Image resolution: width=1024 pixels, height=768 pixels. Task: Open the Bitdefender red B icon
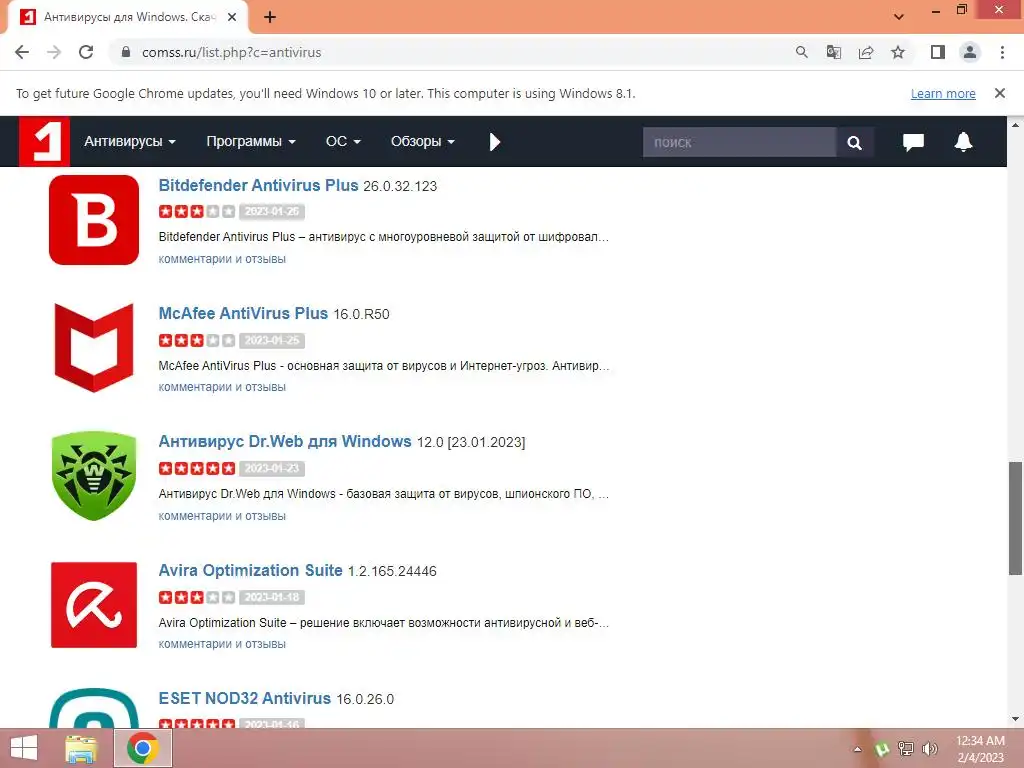[x=94, y=220]
